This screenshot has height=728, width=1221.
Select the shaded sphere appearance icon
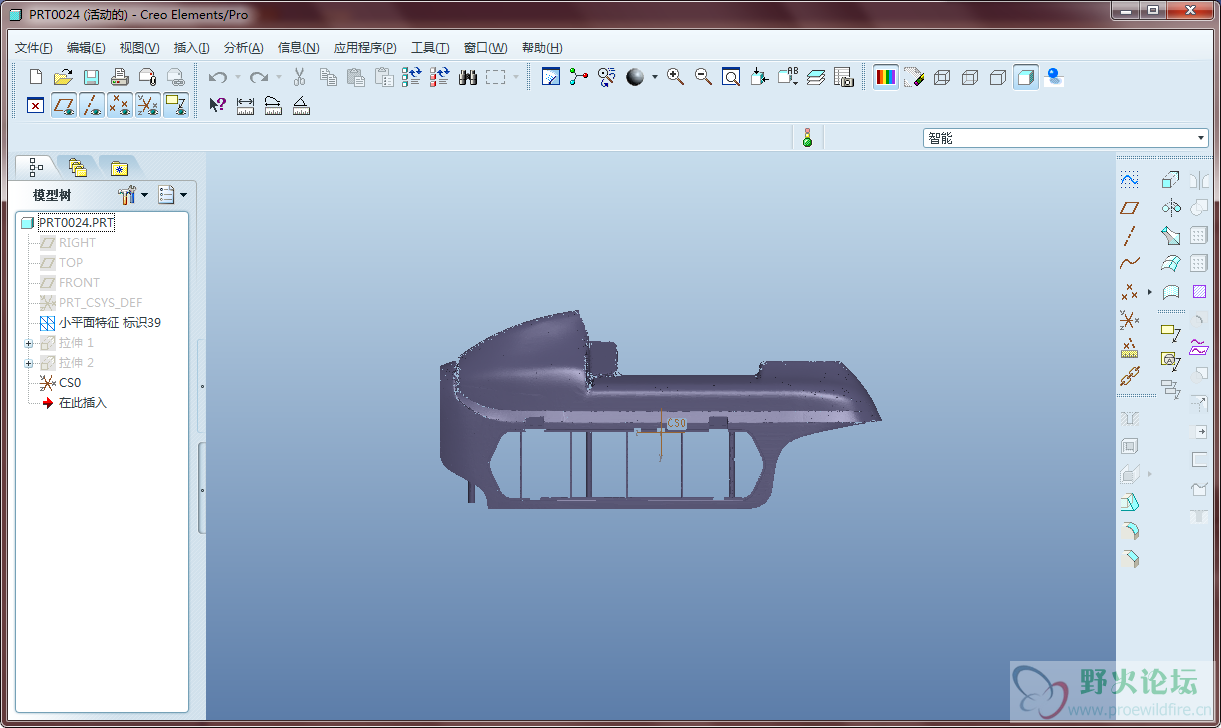pyautogui.click(x=635, y=77)
